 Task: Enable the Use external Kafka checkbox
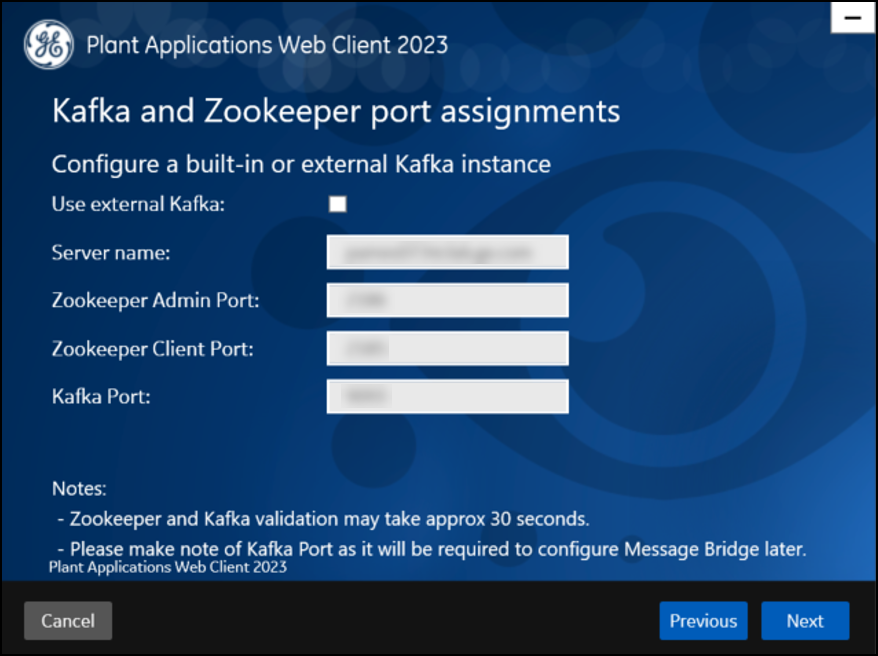coord(338,204)
